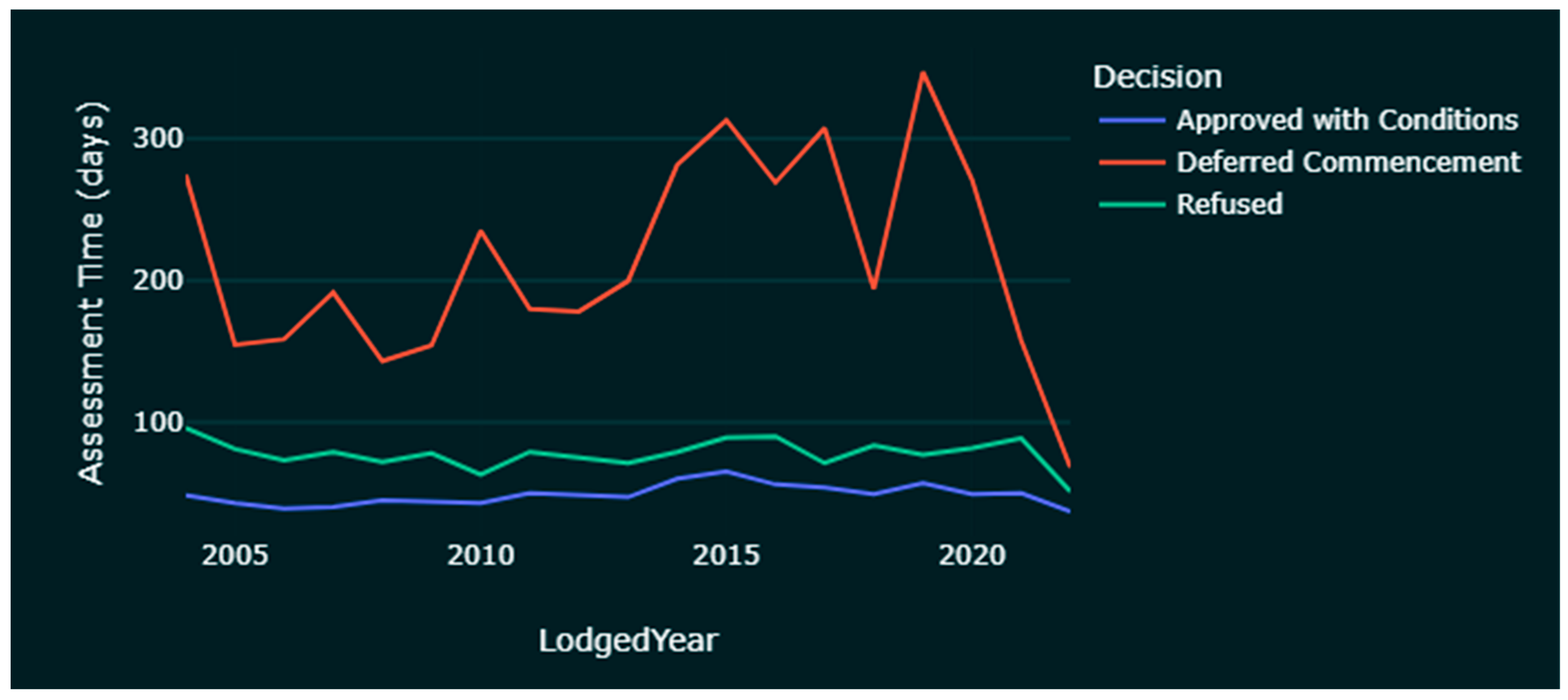Click the 100 y-axis tick label
Viewport: 1568px width, 700px height.
[158, 423]
